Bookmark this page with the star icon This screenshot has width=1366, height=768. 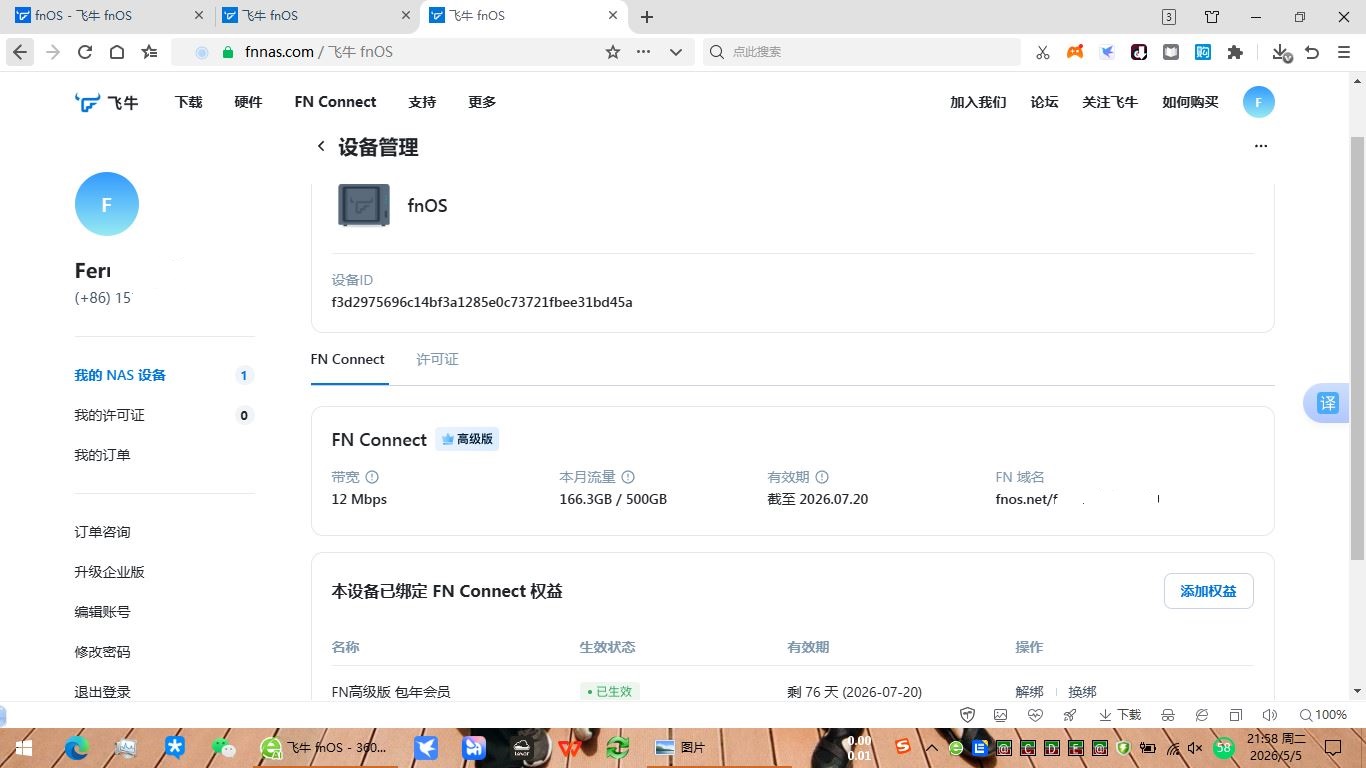tap(613, 52)
